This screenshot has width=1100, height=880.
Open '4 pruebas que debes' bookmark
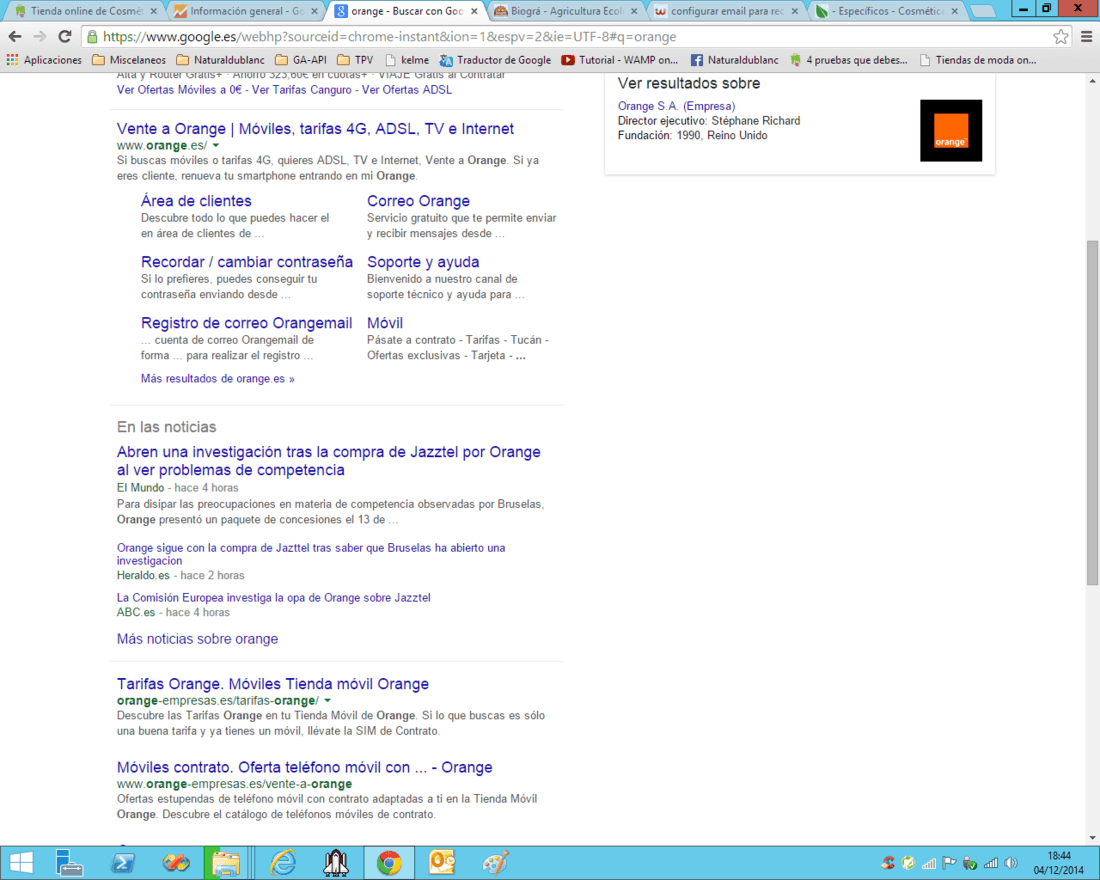[x=848, y=60]
